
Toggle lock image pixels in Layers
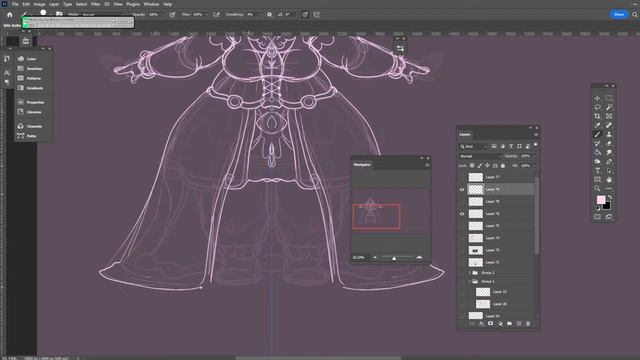[480, 166]
